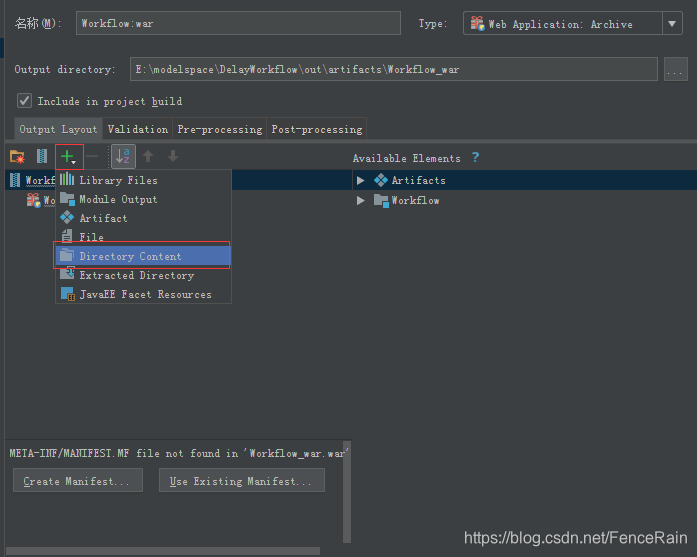Click the horizontal scrollbar at bottom
The image size is (697, 557).
tap(163, 551)
